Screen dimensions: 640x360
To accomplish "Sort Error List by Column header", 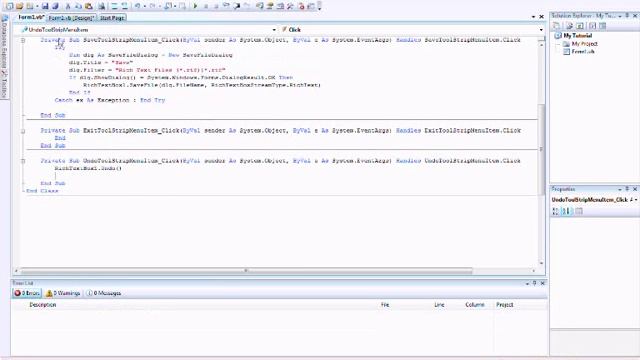I will point(475,305).
